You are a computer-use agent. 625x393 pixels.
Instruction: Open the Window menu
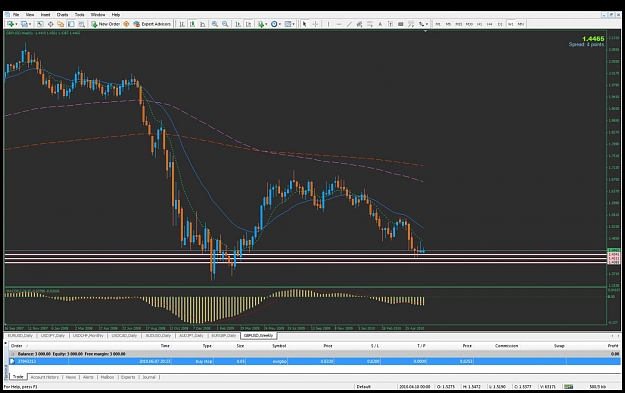pos(98,15)
